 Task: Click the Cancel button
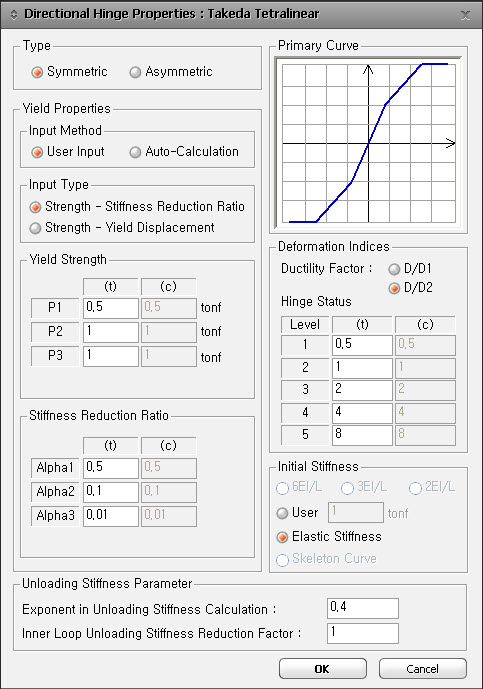point(422,669)
